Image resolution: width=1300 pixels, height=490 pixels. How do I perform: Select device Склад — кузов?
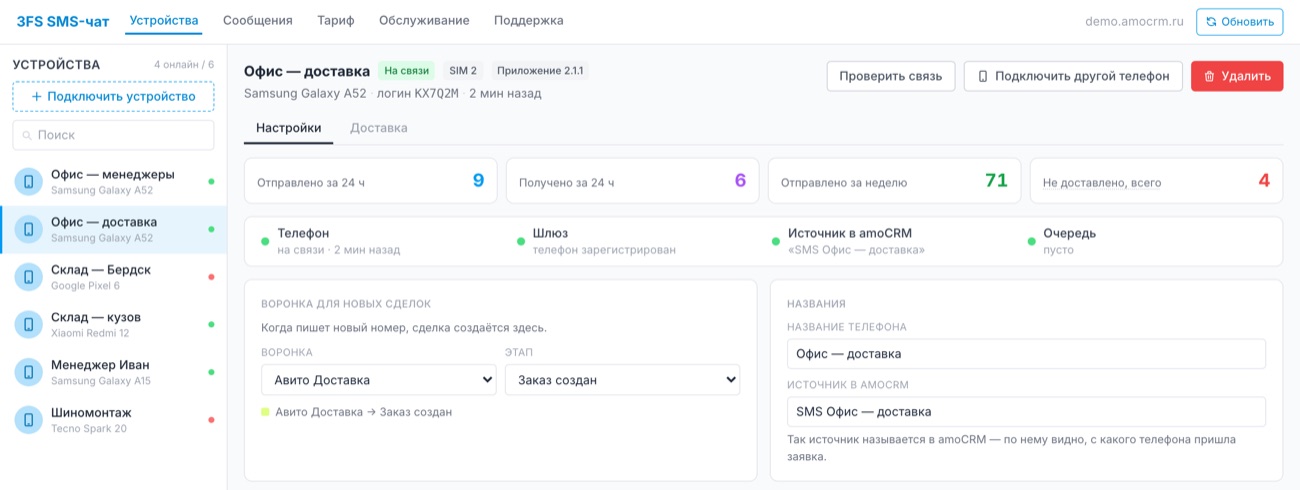pos(114,324)
